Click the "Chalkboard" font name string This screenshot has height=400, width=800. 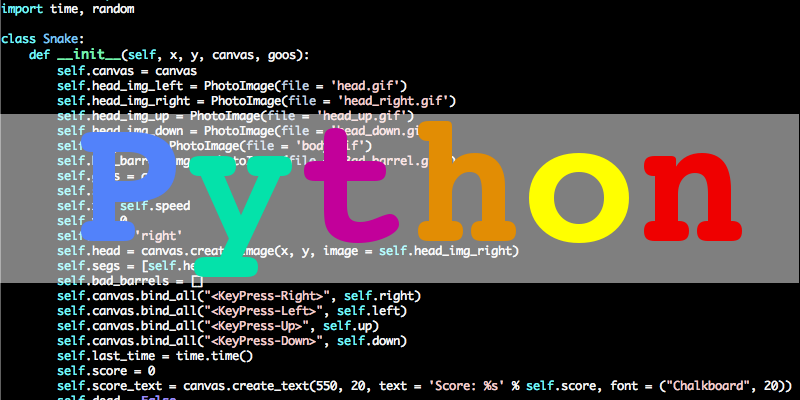(x=710, y=386)
